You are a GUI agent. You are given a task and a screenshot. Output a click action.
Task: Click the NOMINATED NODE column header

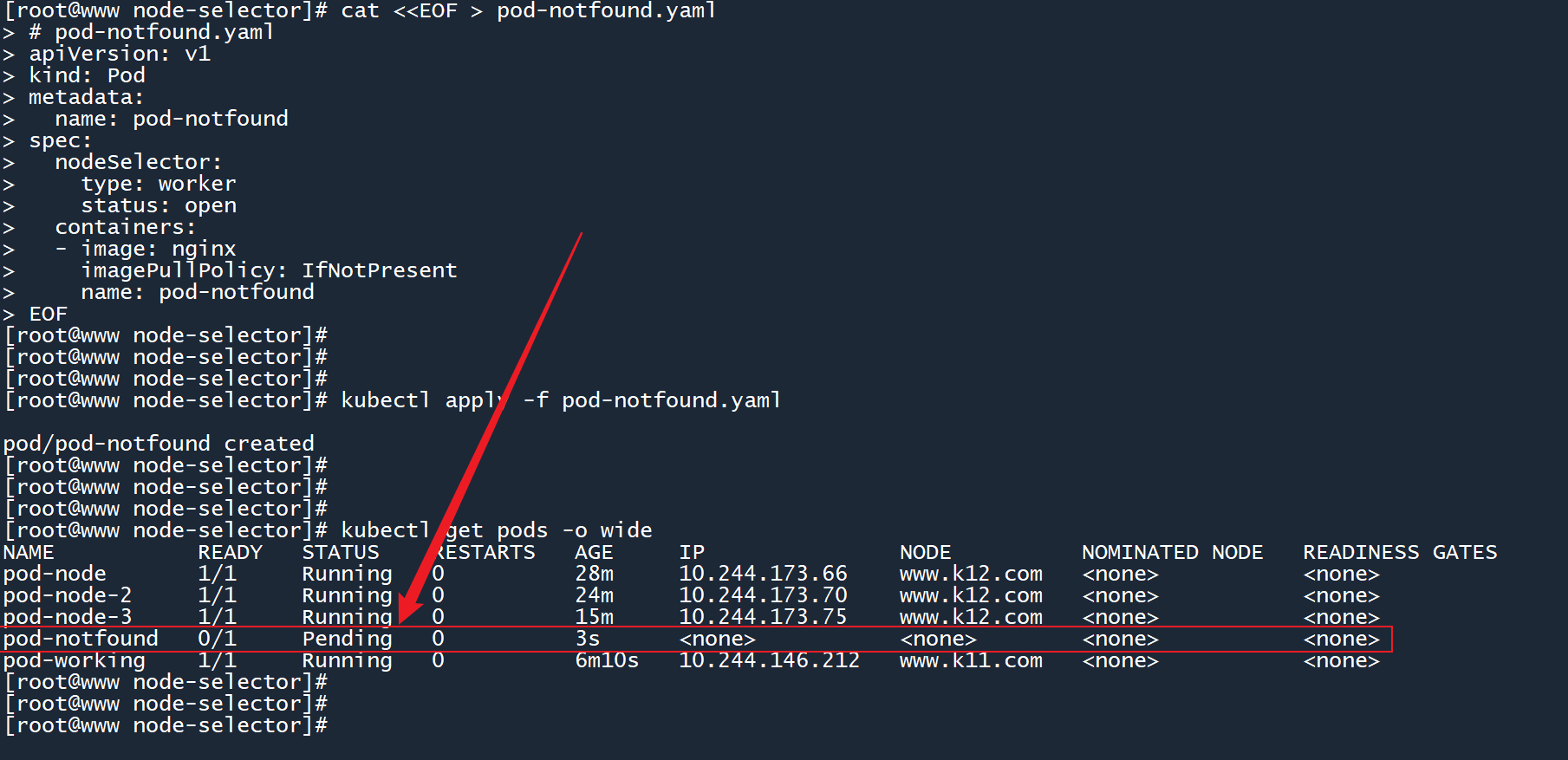click(x=1172, y=552)
